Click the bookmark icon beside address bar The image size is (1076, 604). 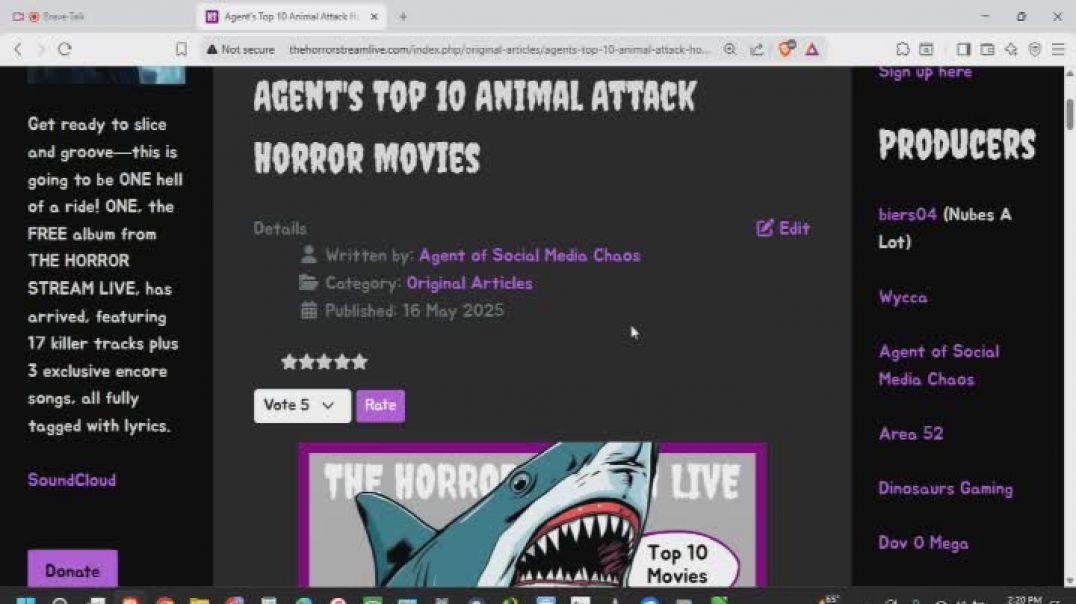click(181, 49)
